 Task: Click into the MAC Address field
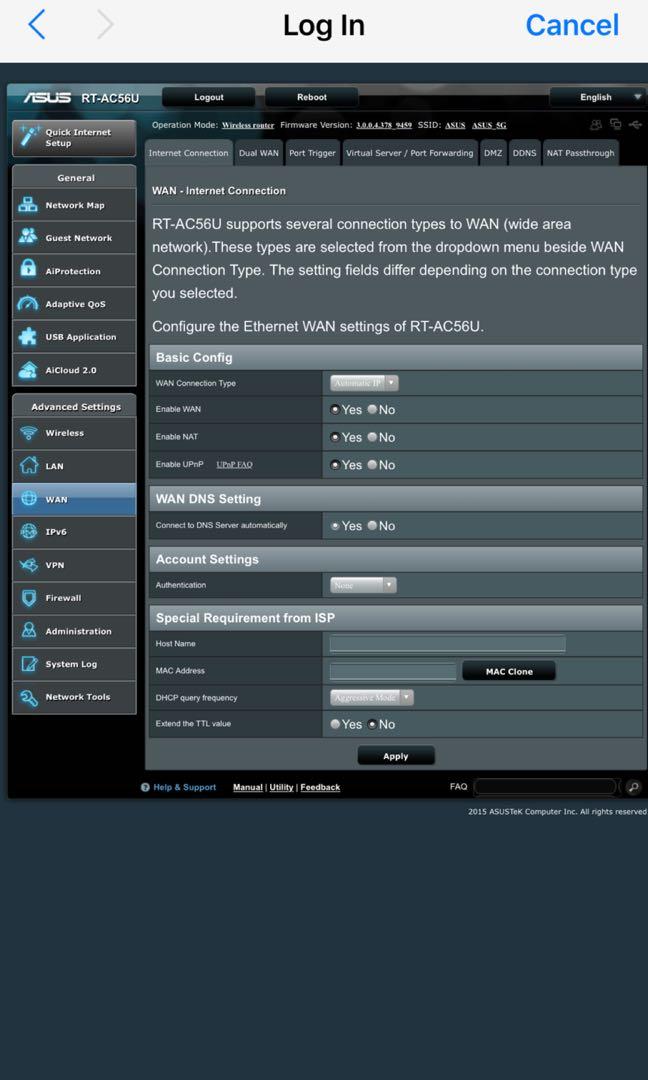pyautogui.click(x=393, y=672)
